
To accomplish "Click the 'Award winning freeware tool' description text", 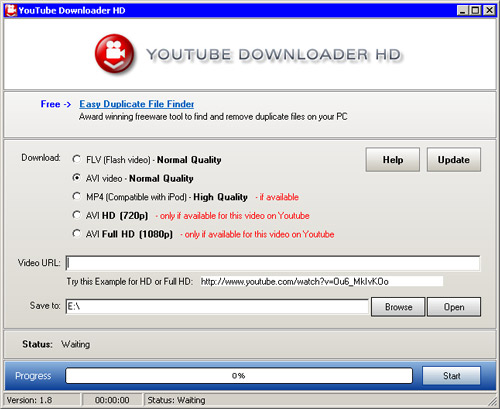I will [x=213, y=117].
